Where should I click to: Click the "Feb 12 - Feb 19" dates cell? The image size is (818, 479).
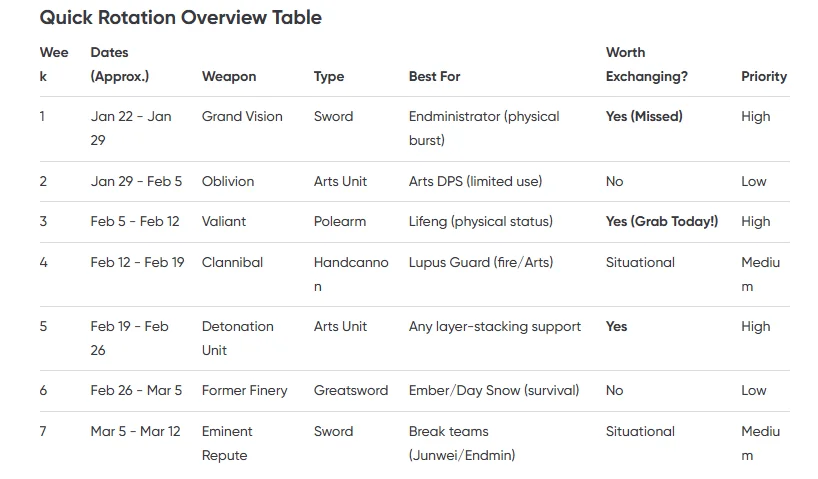(137, 262)
